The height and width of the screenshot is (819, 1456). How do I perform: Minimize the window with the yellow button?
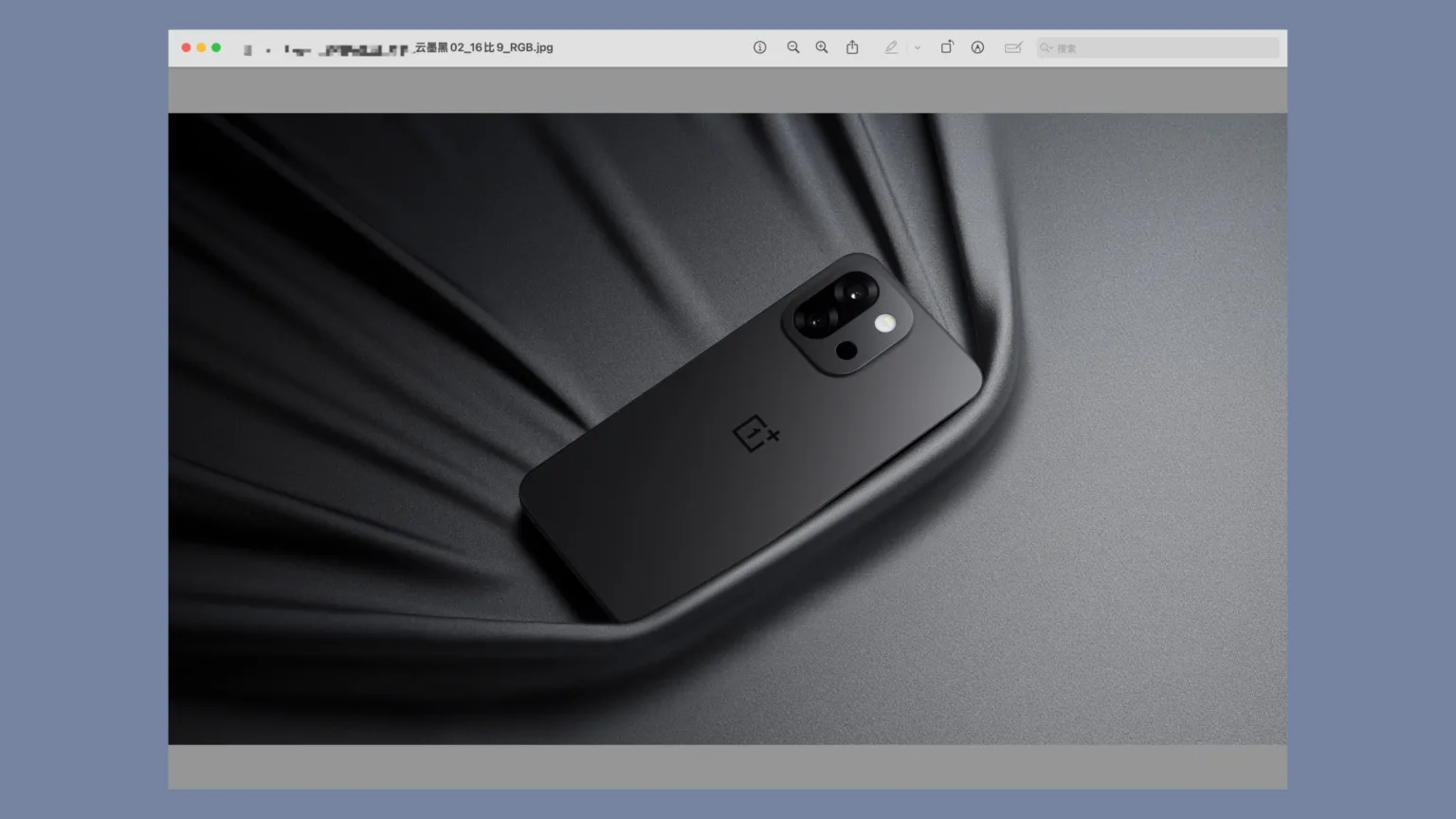tap(201, 45)
